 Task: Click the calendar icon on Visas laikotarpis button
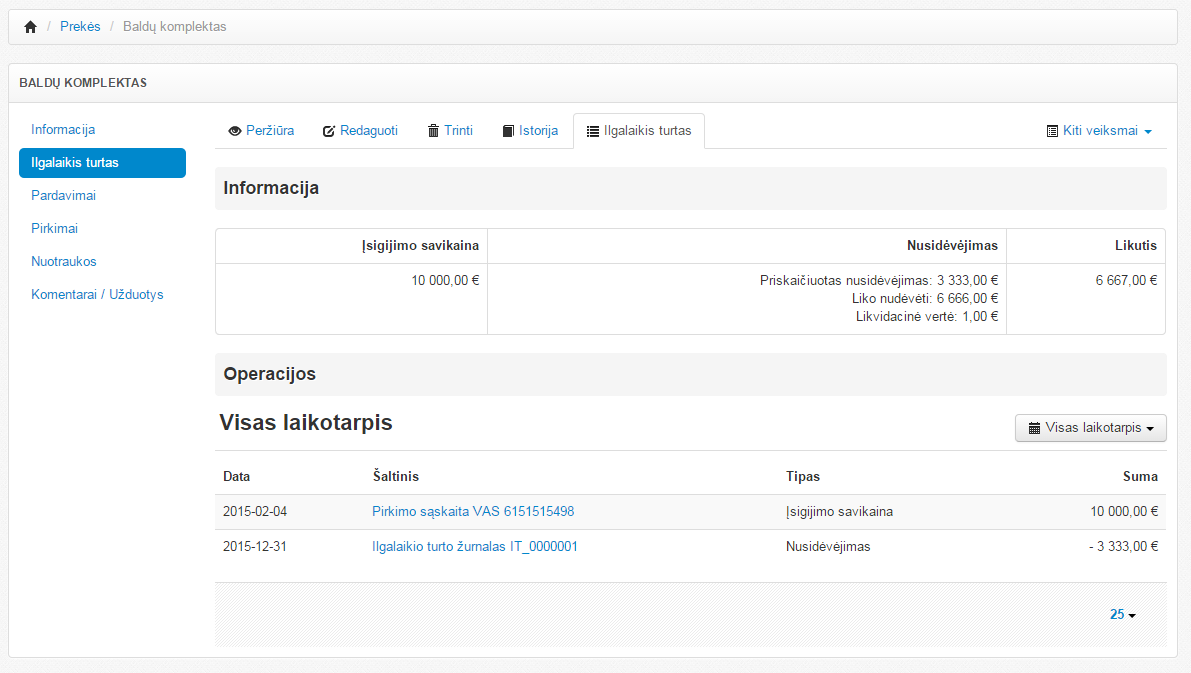coord(1034,428)
